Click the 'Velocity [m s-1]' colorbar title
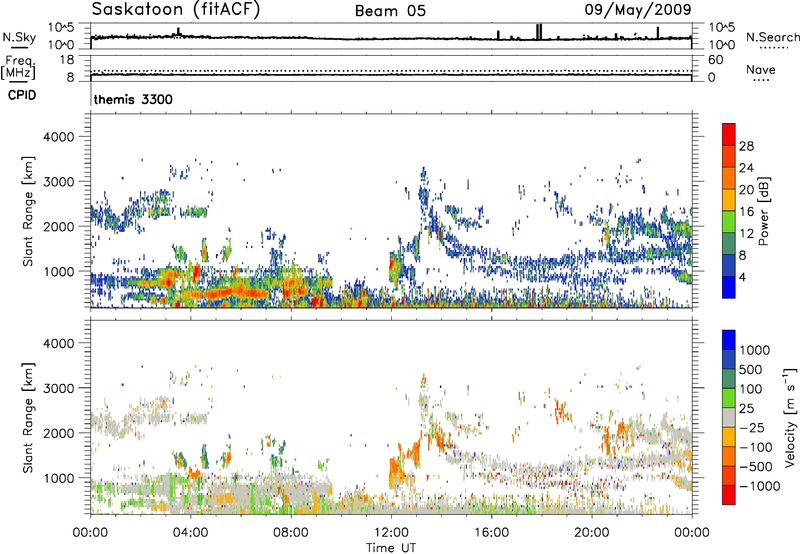The width and height of the screenshot is (800, 554). point(790,417)
